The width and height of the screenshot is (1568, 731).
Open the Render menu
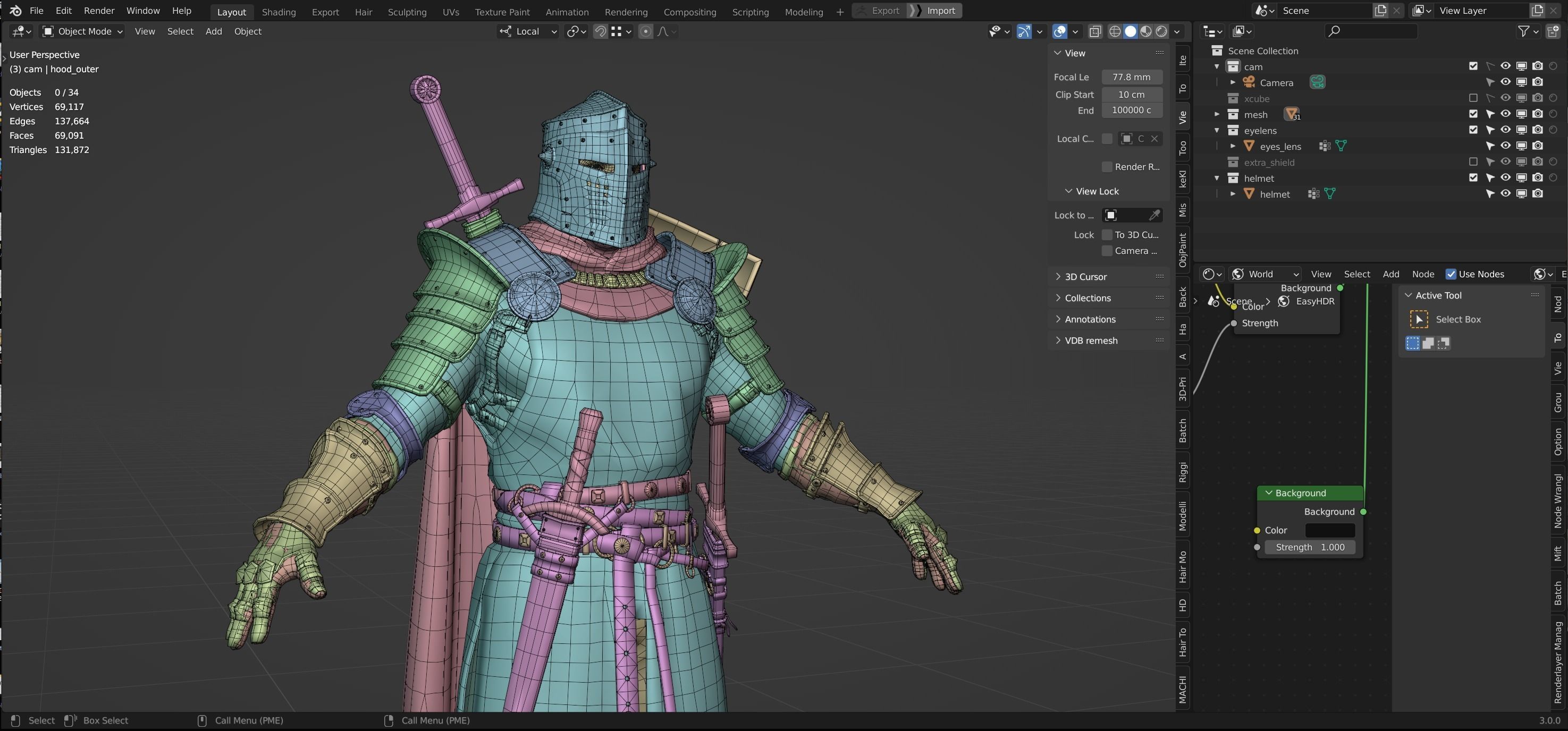tap(99, 10)
